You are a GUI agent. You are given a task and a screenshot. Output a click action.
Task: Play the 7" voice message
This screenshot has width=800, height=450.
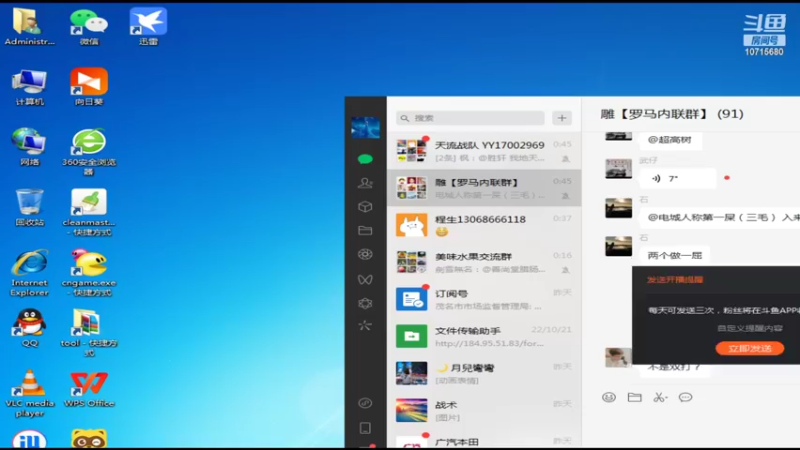click(678, 179)
